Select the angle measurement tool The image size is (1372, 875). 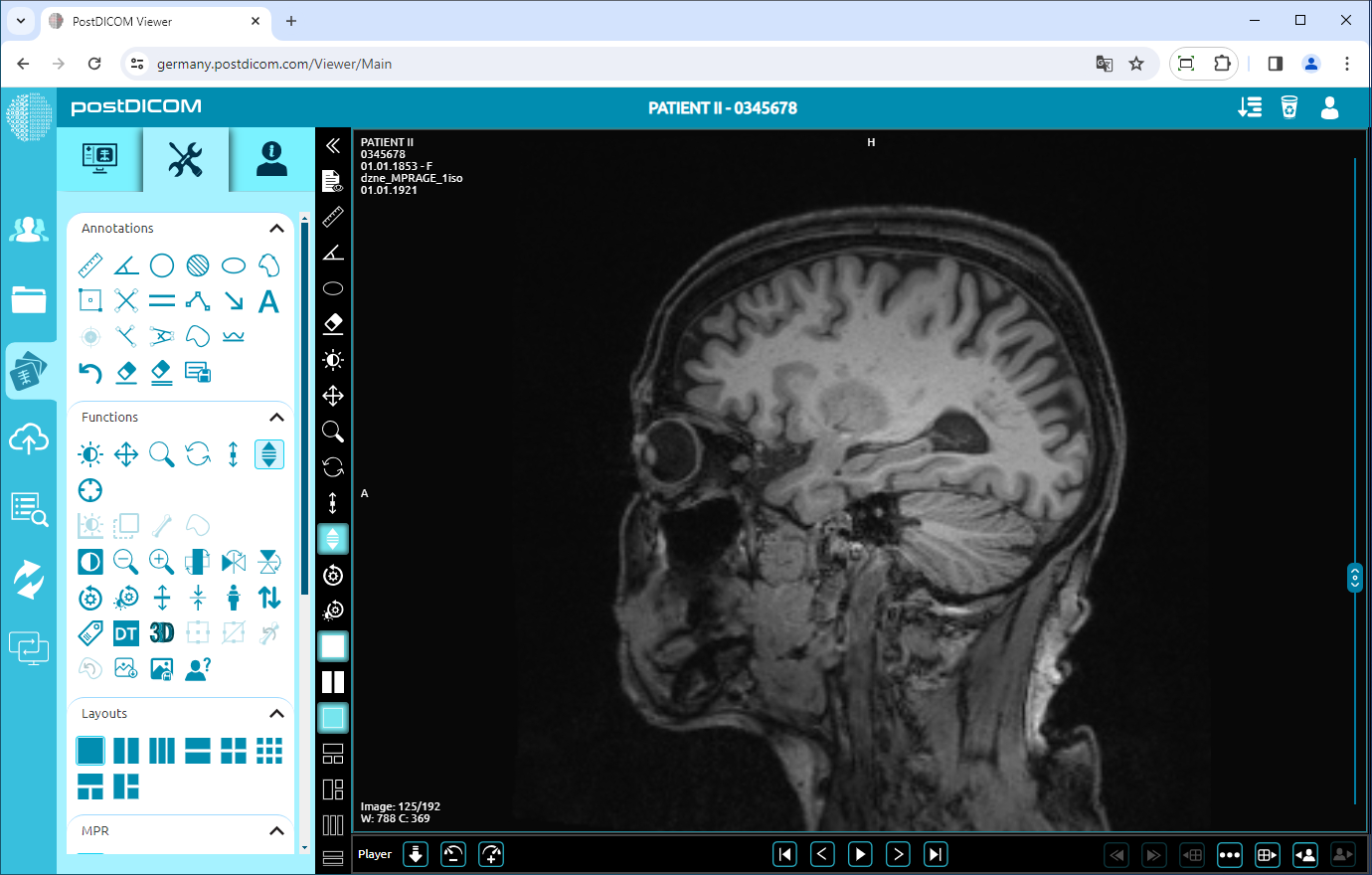click(x=126, y=264)
